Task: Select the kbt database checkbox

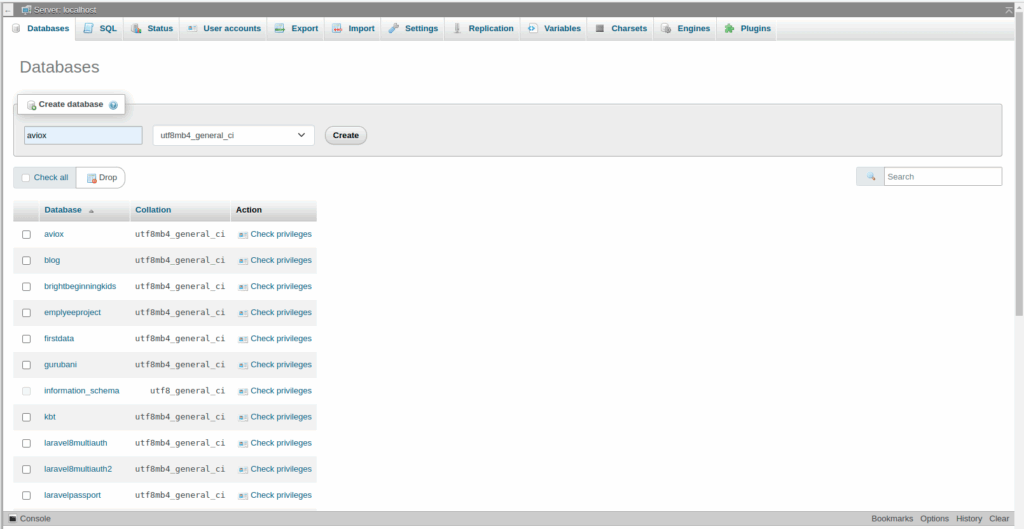Action: point(27,417)
